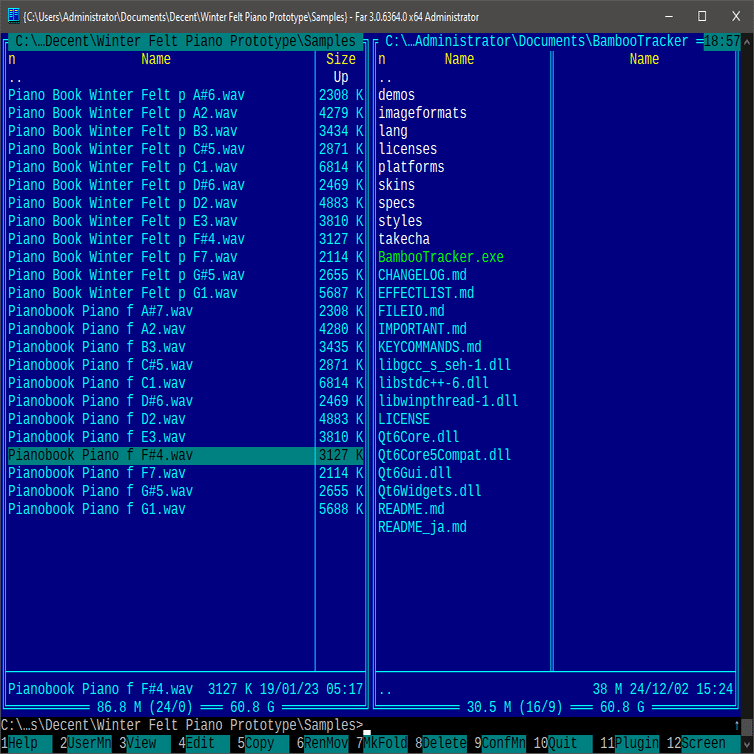Open the 9 ConfMn function key
Screen dimensions: 754x754
500,742
